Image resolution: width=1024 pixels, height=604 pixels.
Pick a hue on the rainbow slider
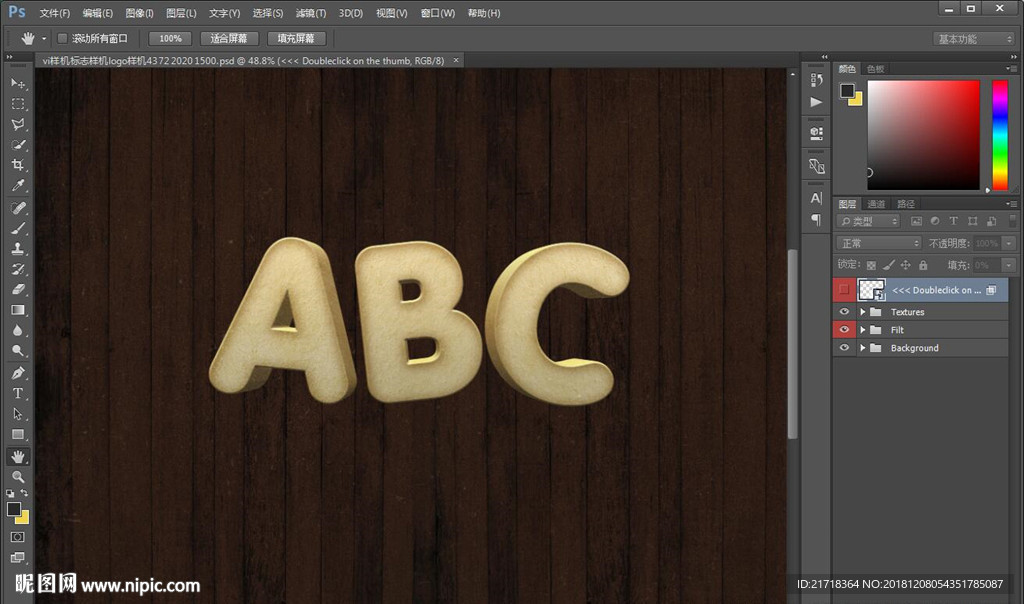pyautogui.click(x=1000, y=135)
